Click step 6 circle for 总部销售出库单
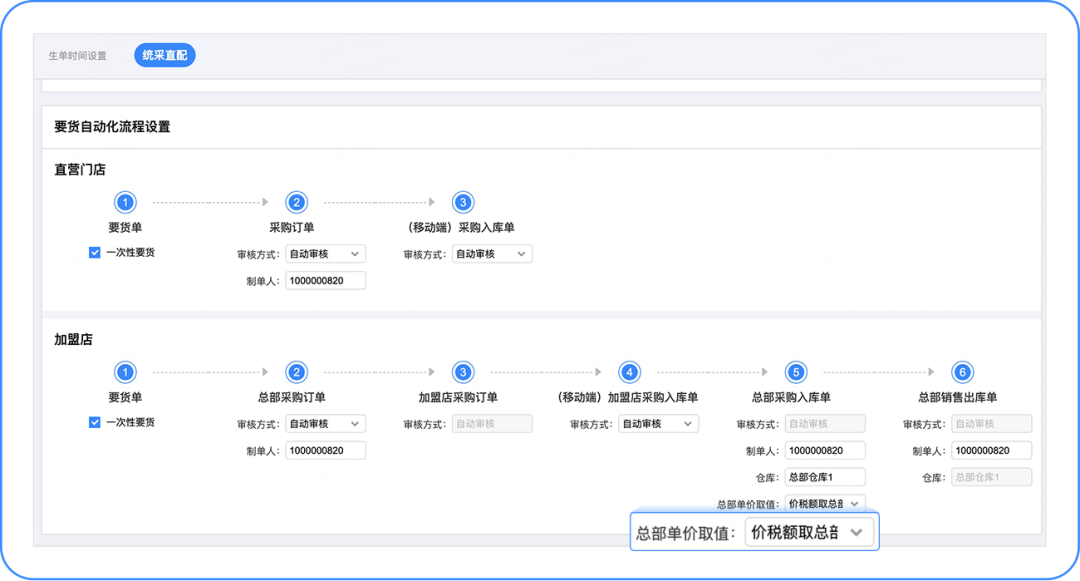Viewport: 1080px width, 581px height. [962, 372]
